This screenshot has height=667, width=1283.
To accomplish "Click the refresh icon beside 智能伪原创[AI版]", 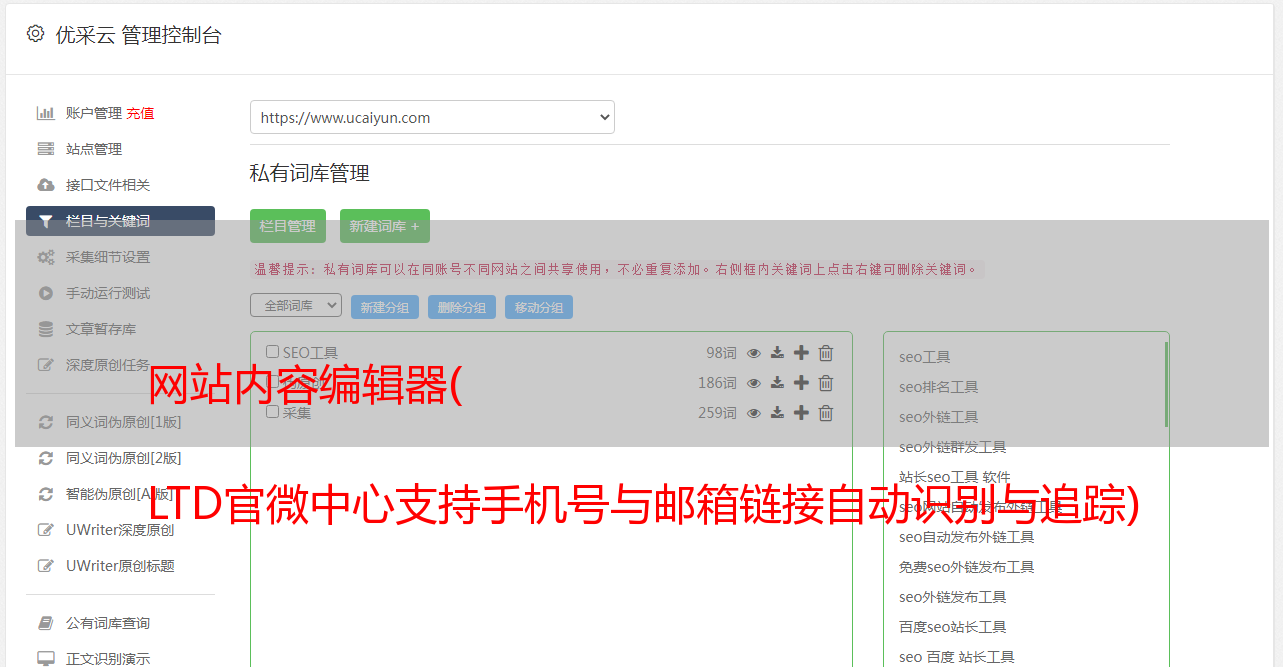I will click(46, 494).
